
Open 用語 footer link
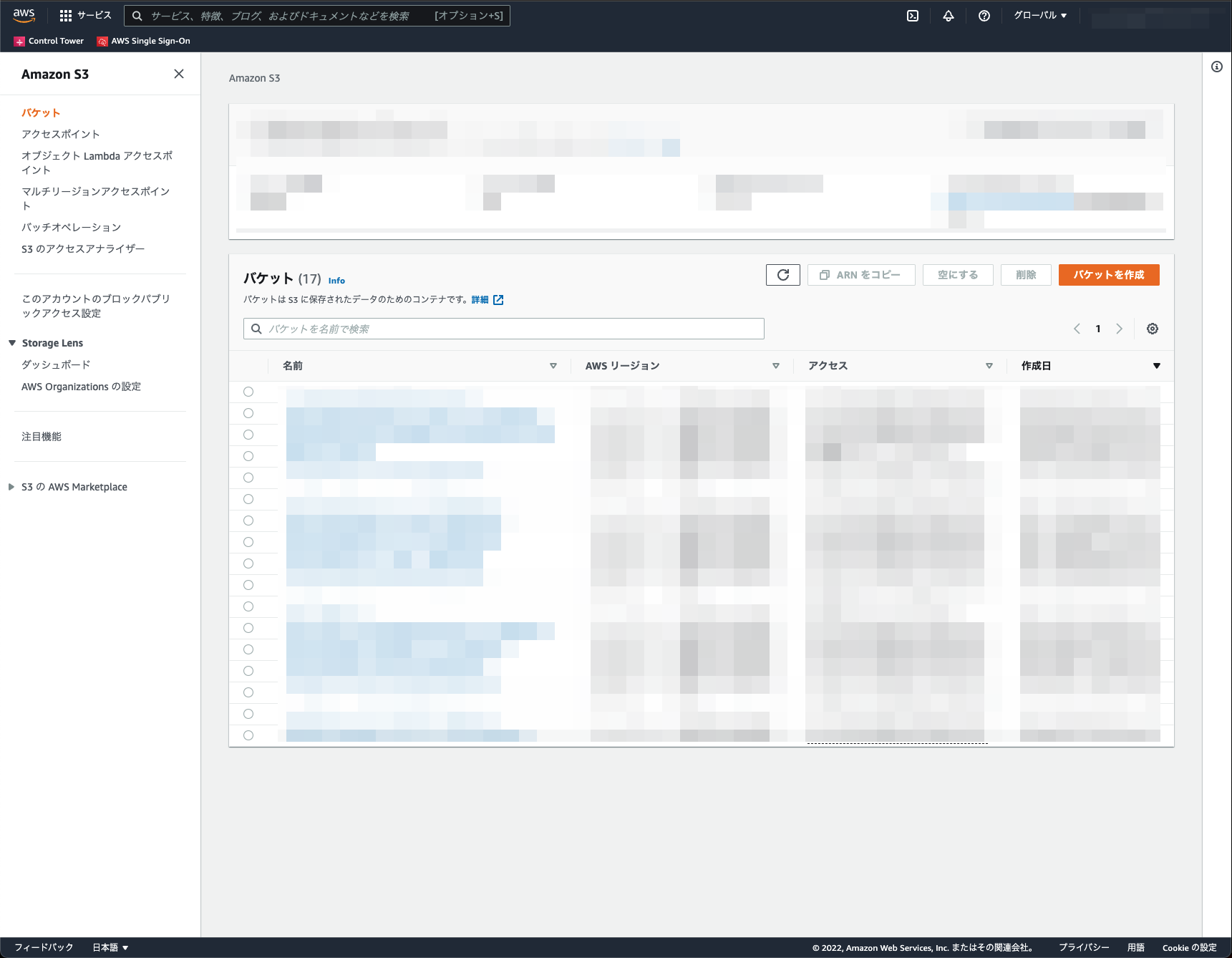click(x=1136, y=947)
